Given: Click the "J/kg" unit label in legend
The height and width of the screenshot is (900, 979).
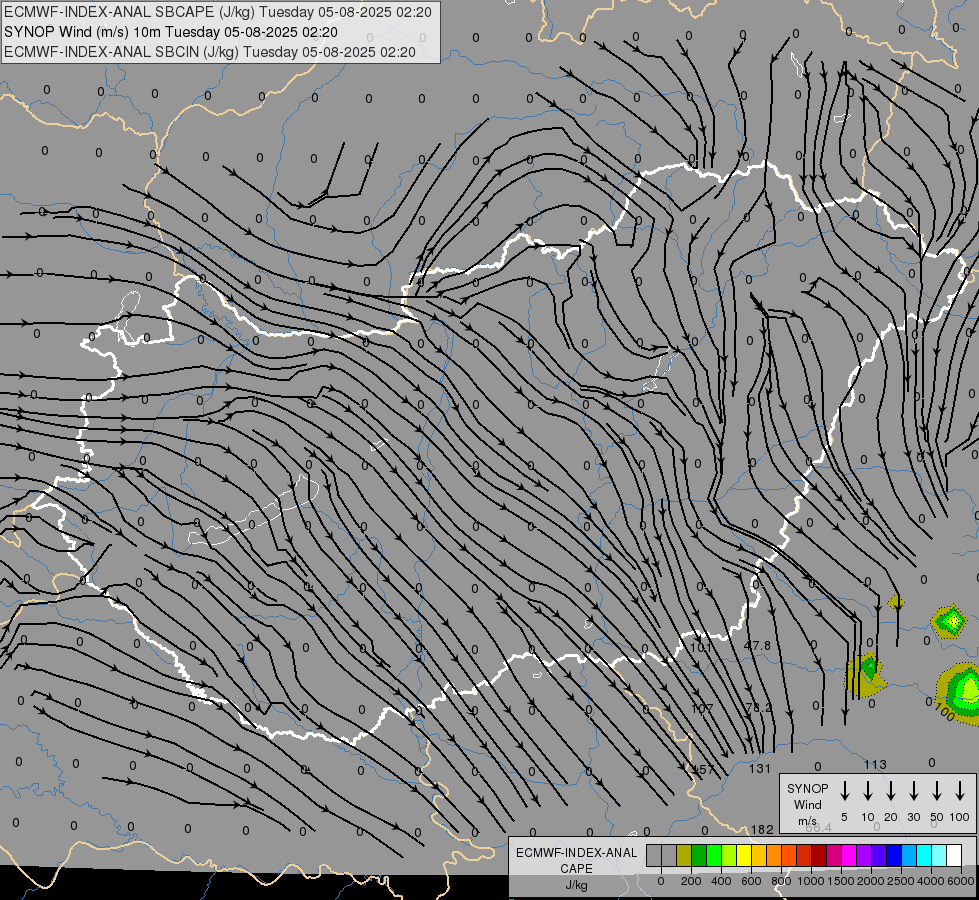Looking at the screenshot, I should point(576,885).
